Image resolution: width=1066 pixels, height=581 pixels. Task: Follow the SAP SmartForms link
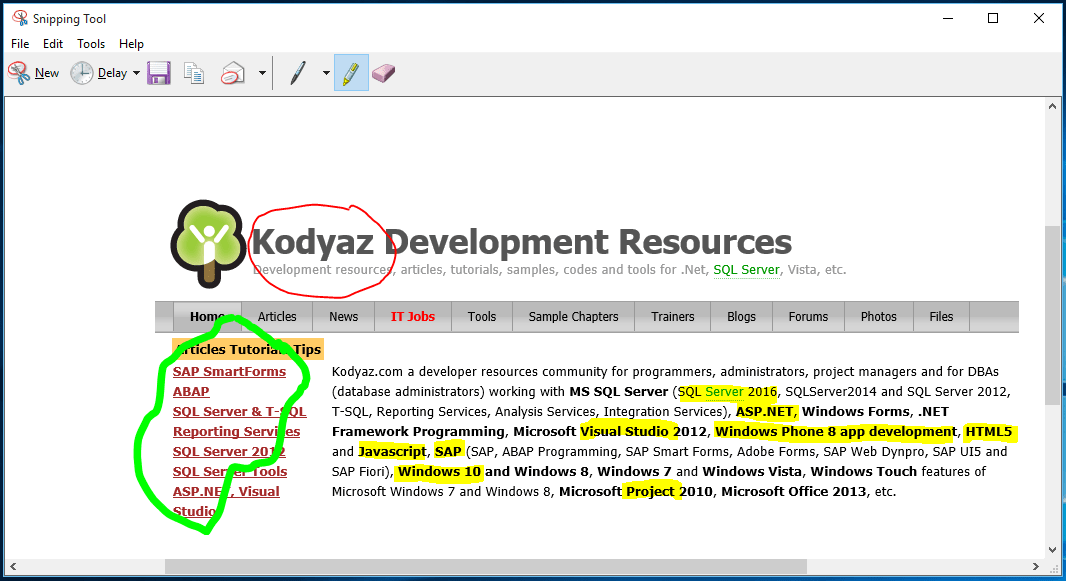point(229,372)
